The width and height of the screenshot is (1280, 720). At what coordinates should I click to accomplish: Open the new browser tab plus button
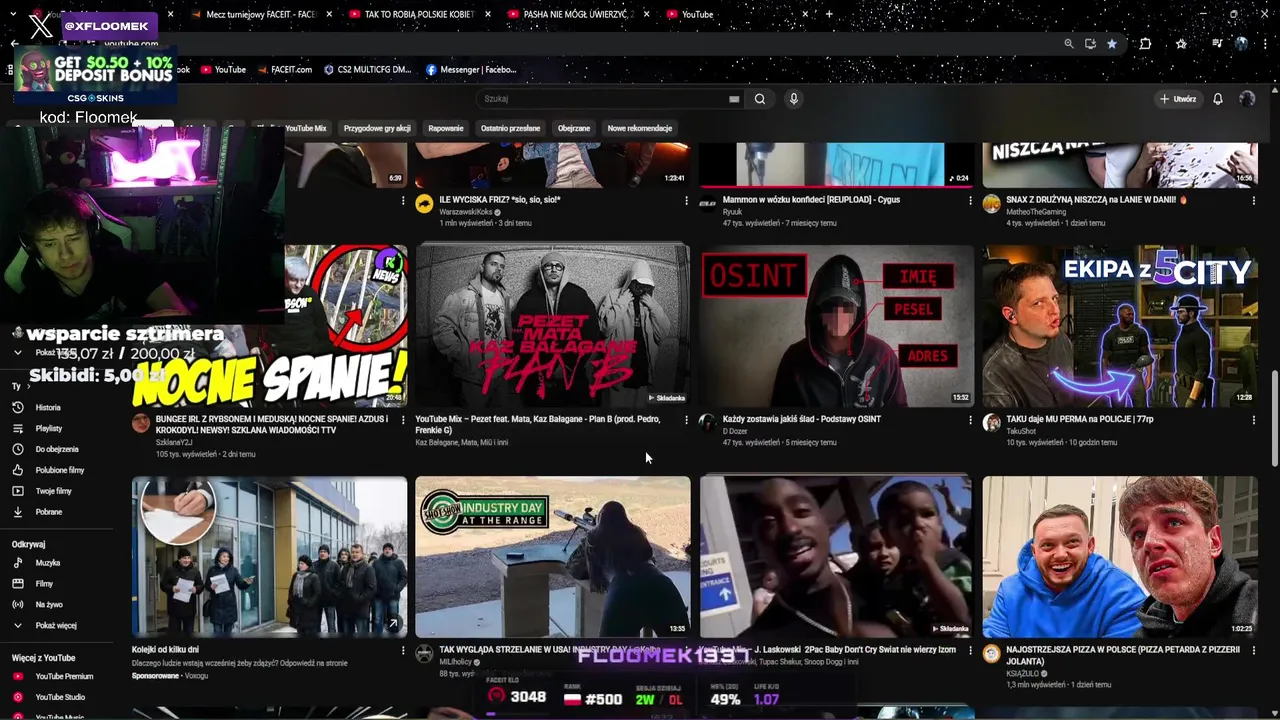829,14
